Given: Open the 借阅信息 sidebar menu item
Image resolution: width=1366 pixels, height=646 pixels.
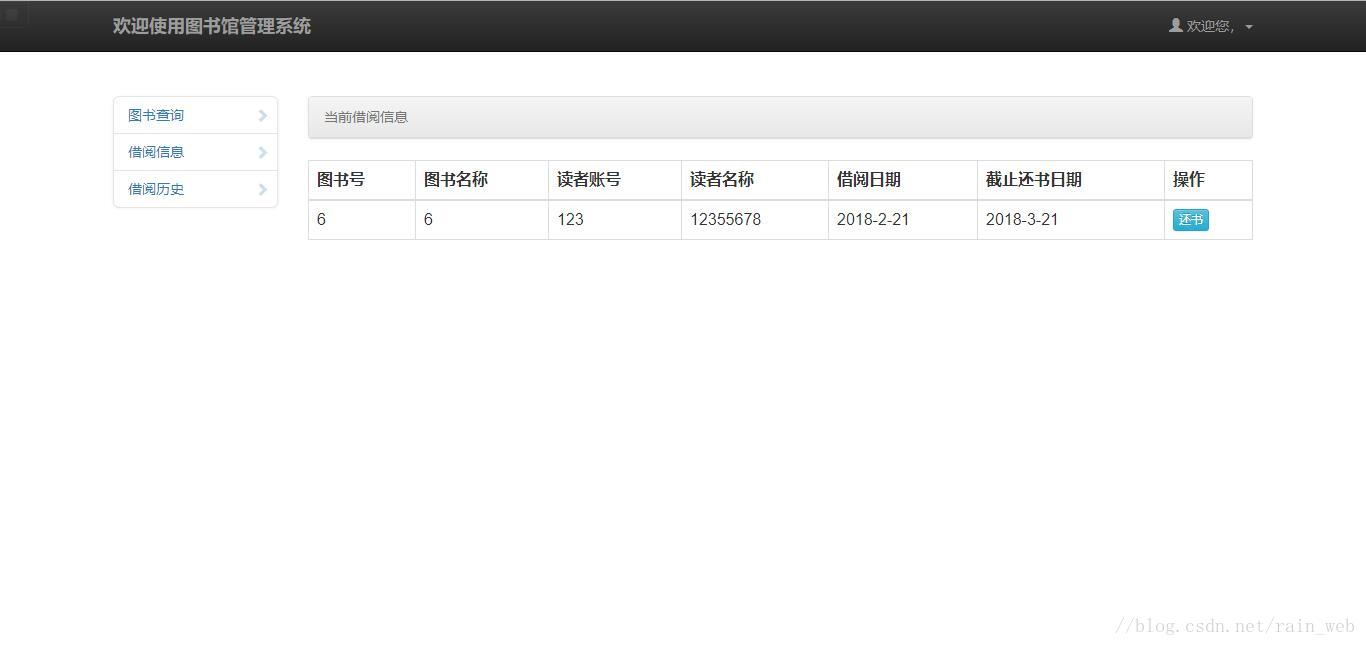Looking at the screenshot, I should [195, 152].
